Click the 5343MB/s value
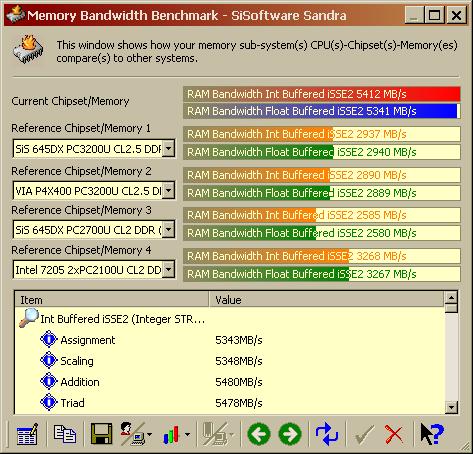Screen dimensions: 473x454 click(x=239, y=340)
